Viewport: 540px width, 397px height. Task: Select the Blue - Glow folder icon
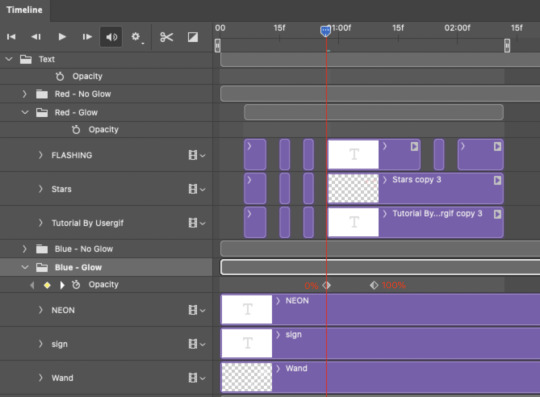pos(42,267)
